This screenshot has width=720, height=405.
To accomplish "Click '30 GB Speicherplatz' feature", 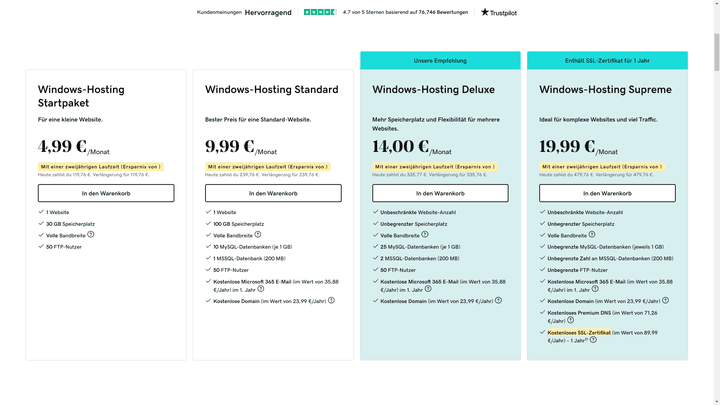I will (x=70, y=224).
